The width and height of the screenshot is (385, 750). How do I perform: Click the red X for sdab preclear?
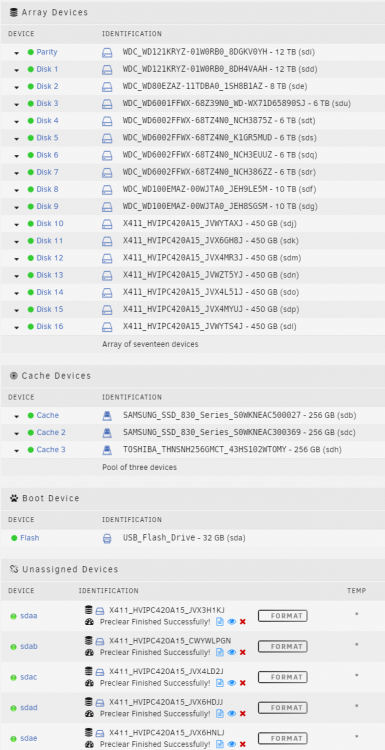[242, 652]
